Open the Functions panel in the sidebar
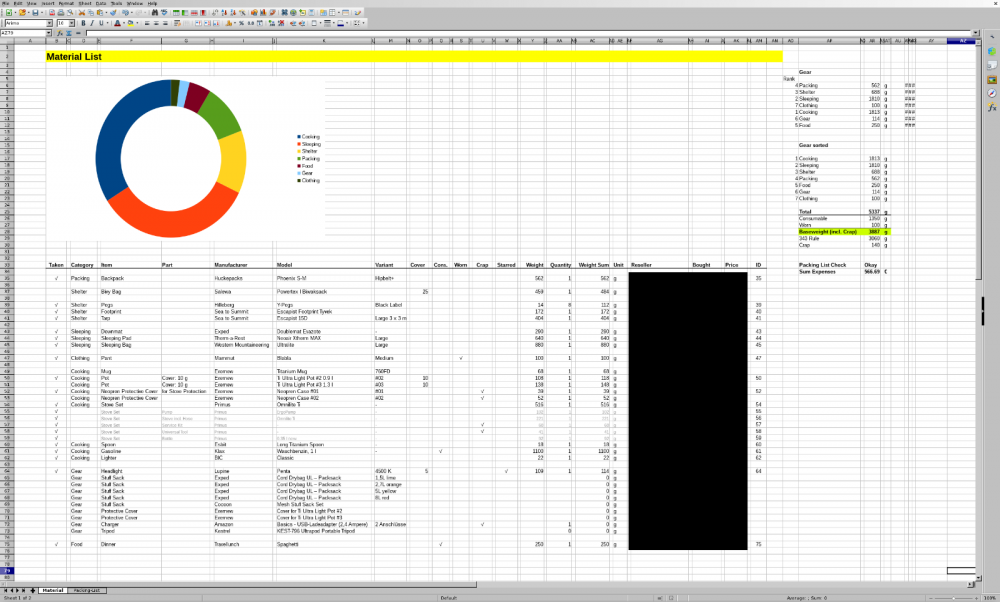1000x602 pixels. coord(992,107)
